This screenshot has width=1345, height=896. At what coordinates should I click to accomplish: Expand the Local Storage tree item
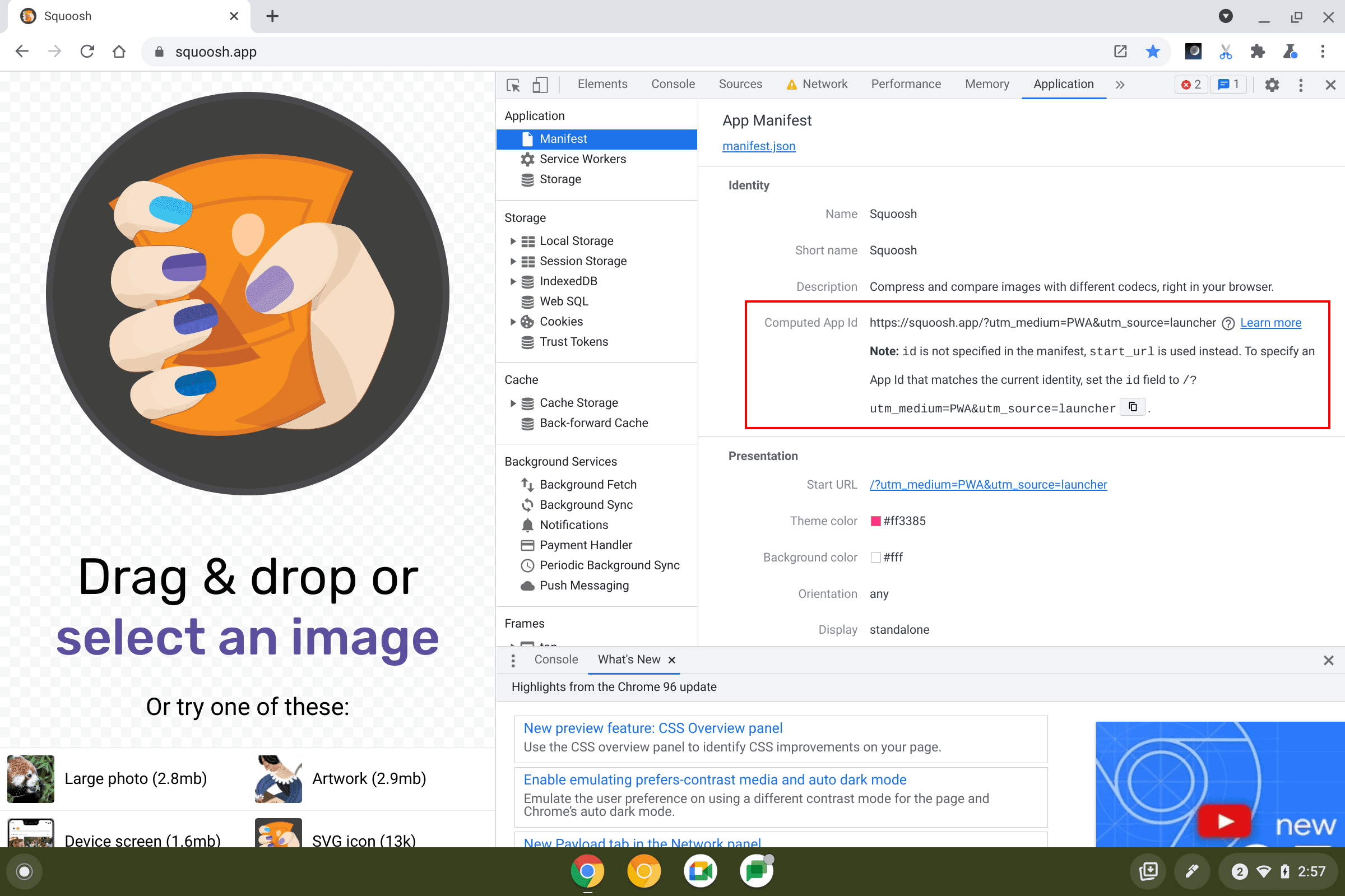pyautogui.click(x=510, y=240)
